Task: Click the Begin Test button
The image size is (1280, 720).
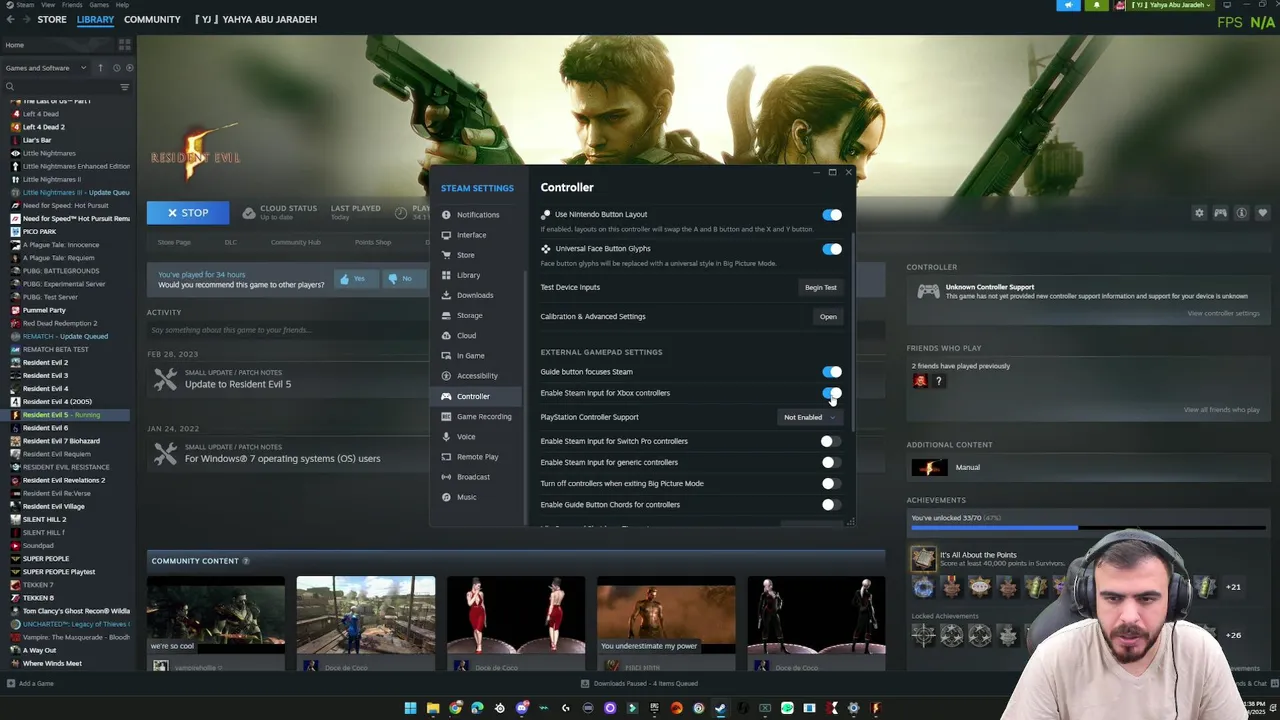Action: [820, 288]
